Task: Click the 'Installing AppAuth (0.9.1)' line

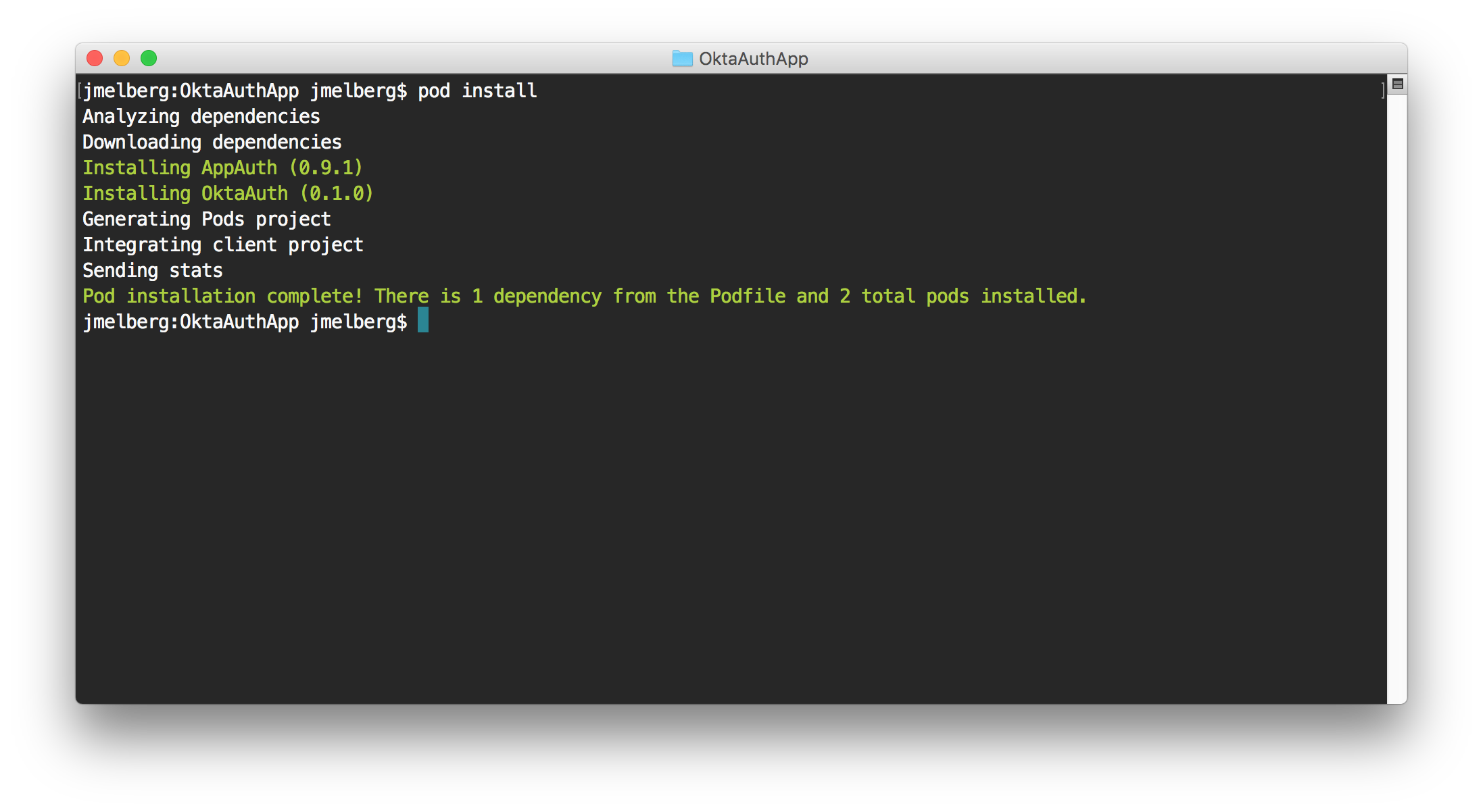Action: point(222,168)
